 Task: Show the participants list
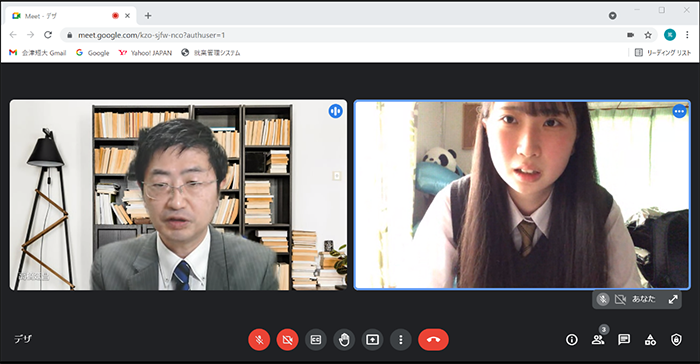pyautogui.click(x=598, y=340)
